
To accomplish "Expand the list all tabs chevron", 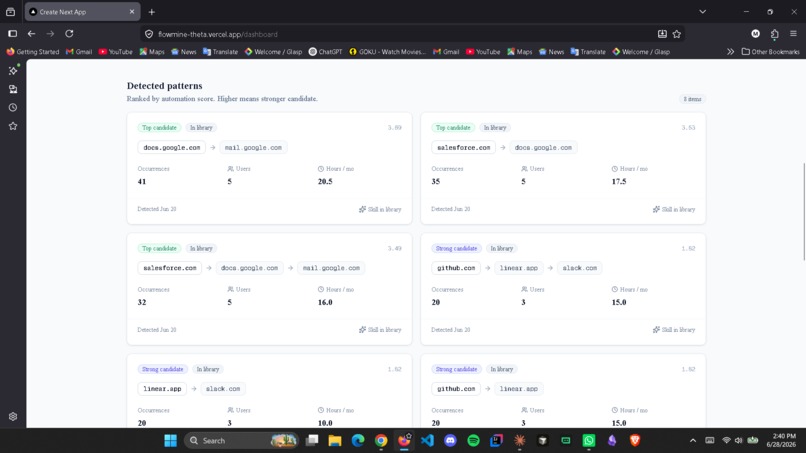I will [x=703, y=12].
